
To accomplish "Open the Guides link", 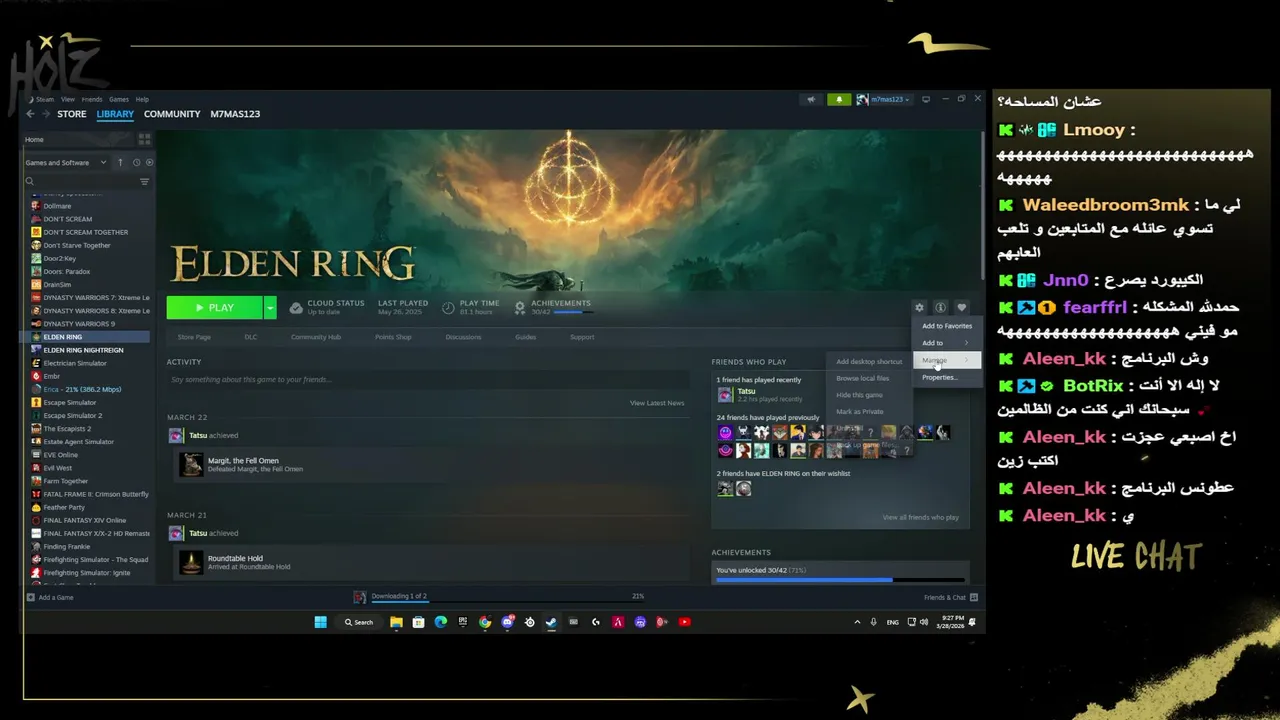I will pos(525,337).
